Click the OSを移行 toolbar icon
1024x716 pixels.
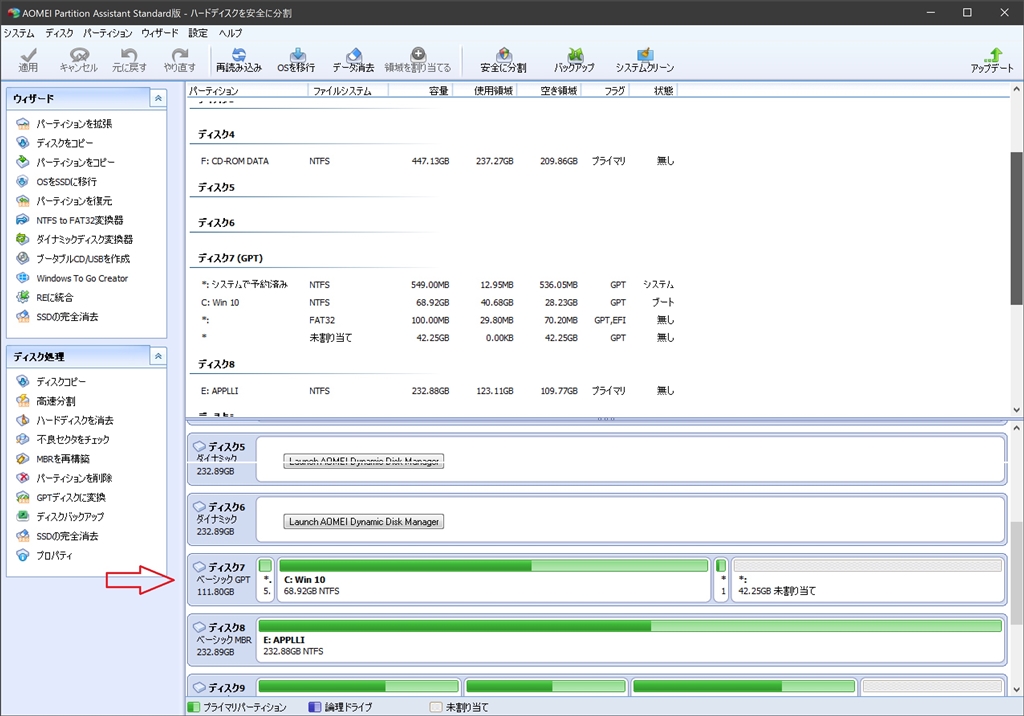pyautogui.click(x=296, y=59)
